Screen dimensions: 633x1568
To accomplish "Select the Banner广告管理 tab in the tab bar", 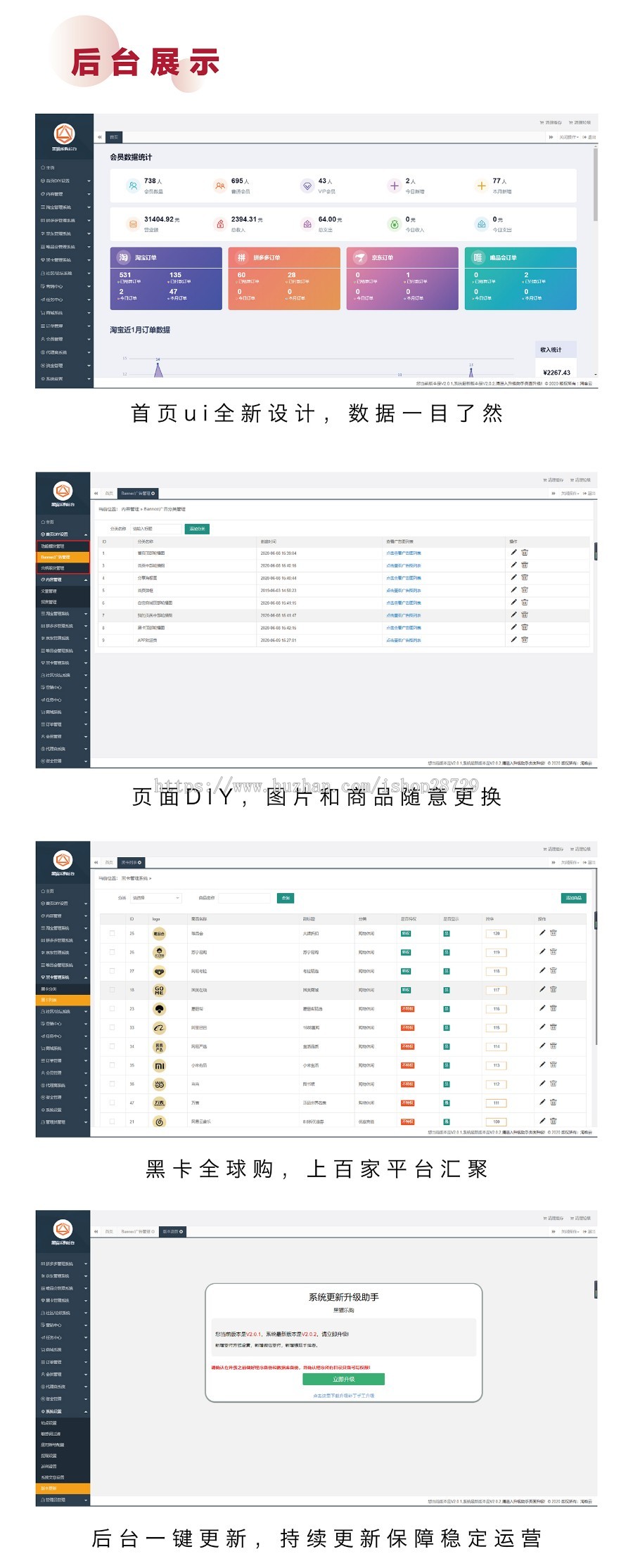I will point(138,494).
